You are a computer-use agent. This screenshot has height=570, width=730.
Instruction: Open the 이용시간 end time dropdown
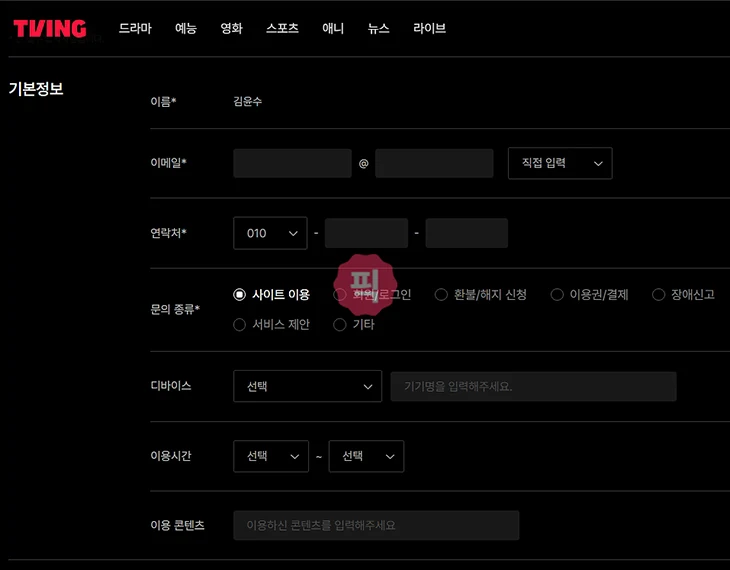pyautogui.click(x=366, y=456)
